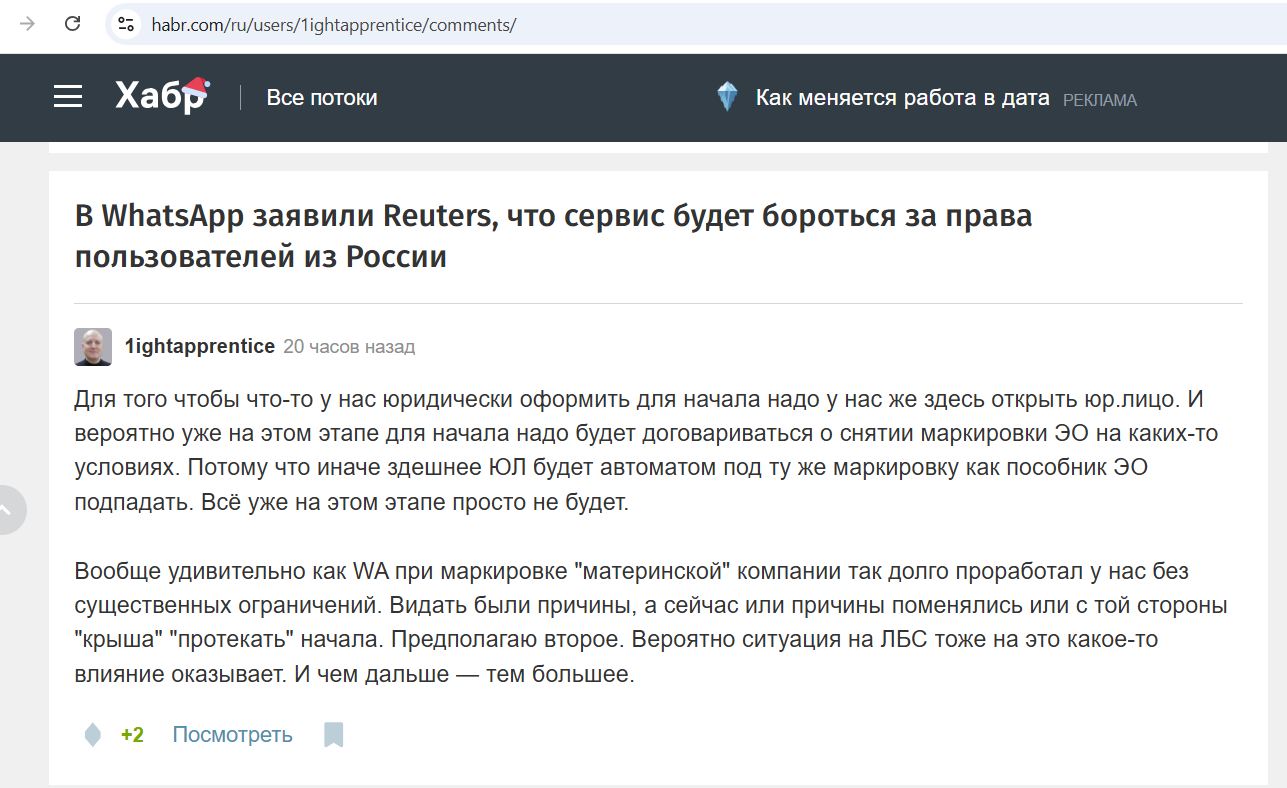Bookmark the comment with the ribbon icon
Image resolution: width=1287 pixels, height=788 pixels.
coord(333,734)
